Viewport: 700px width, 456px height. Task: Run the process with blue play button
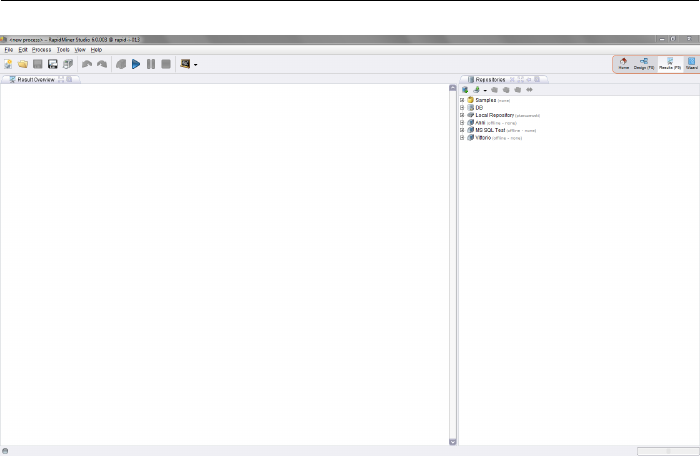point(136,64)
